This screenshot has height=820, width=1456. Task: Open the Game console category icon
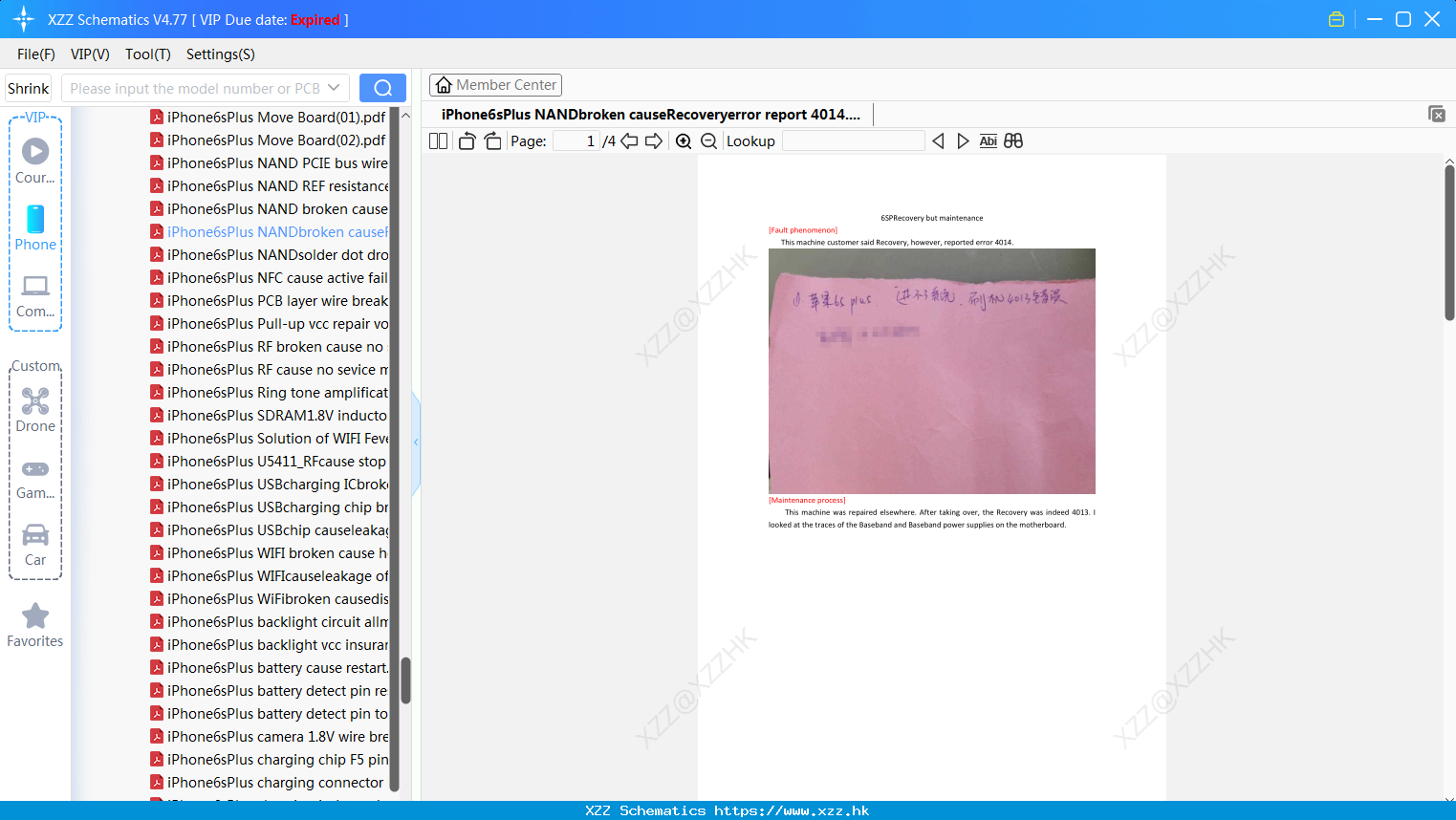[35, 478]
